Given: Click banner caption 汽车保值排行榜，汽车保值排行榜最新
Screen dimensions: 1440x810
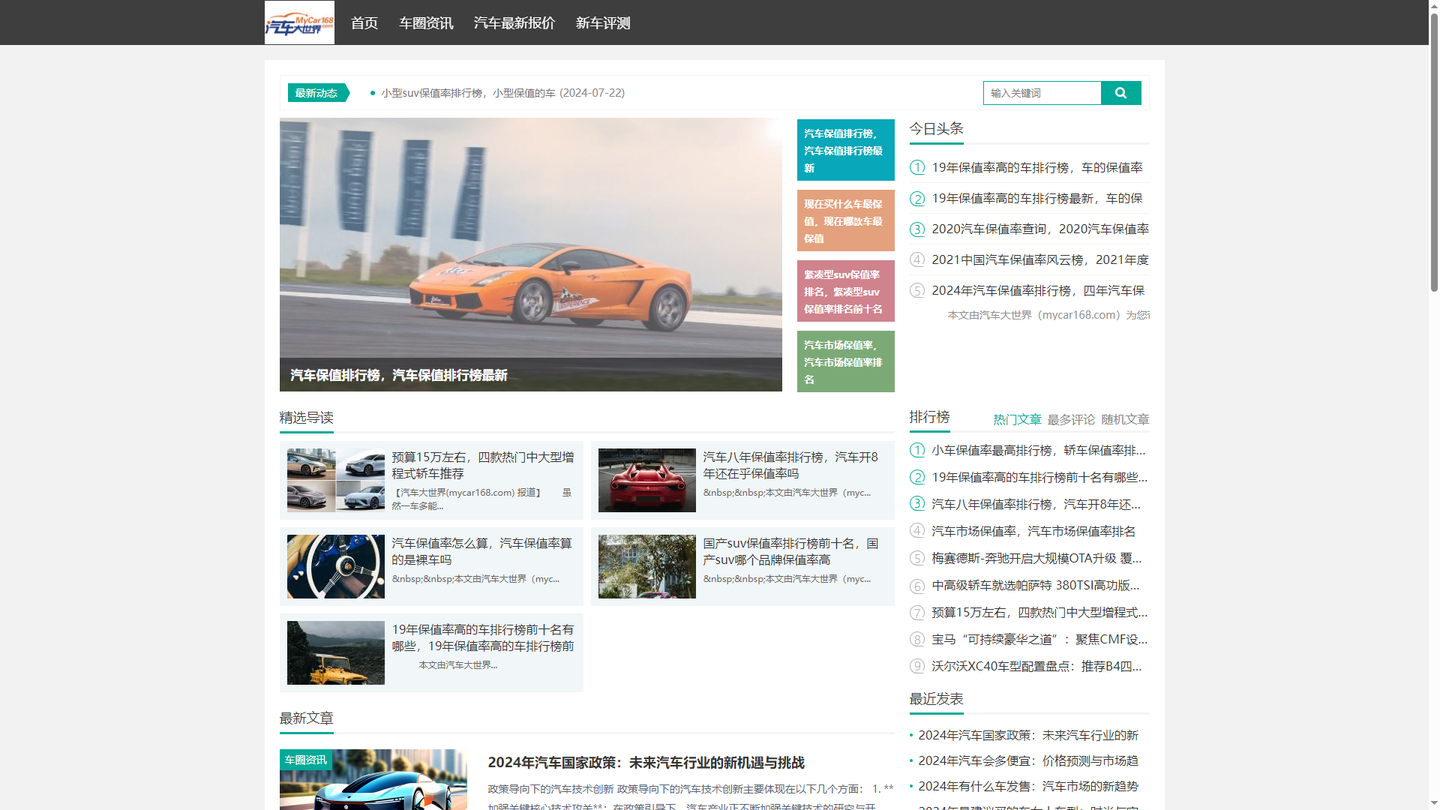Looking at the screenshot, I should 399,375.
